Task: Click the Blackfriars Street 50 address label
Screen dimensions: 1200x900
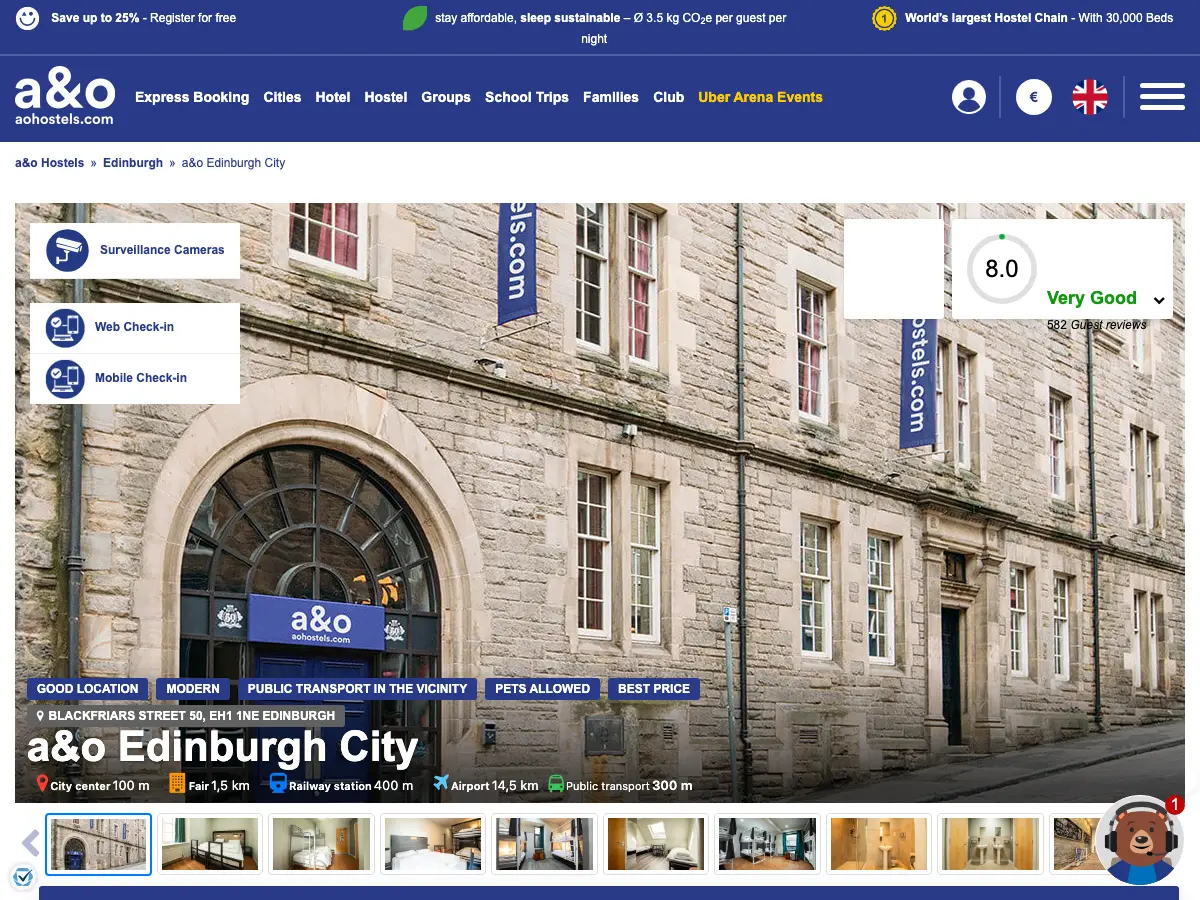Action: click(x=186, y=716)
